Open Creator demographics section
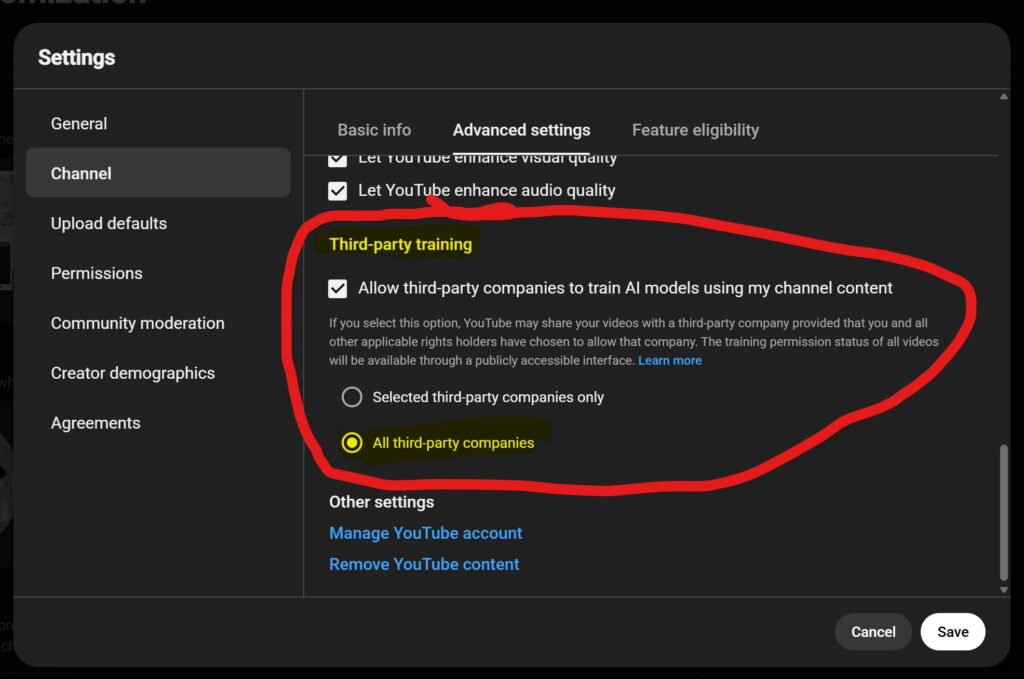 coord(133,373)
